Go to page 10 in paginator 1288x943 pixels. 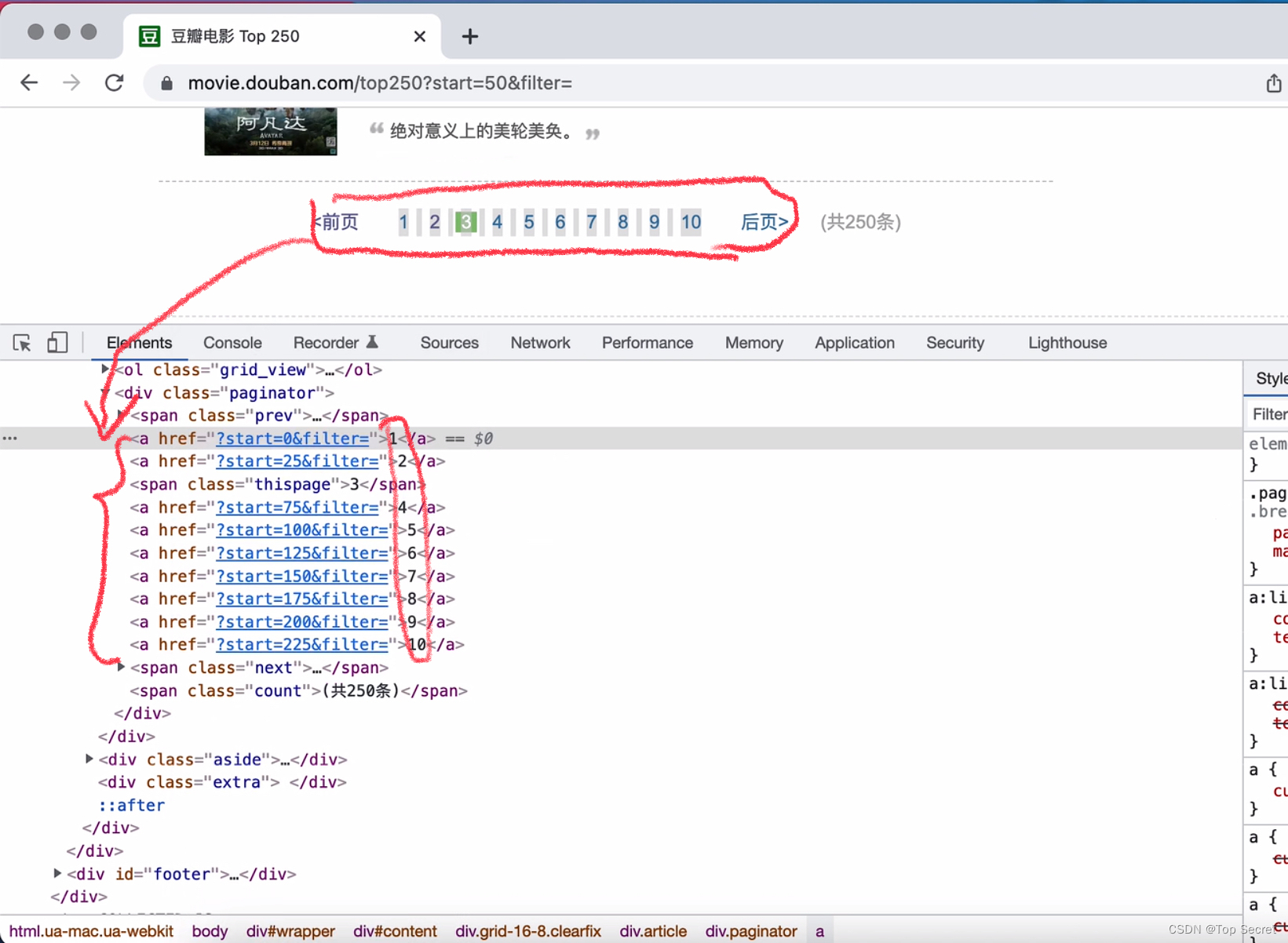tap(691, 222)
